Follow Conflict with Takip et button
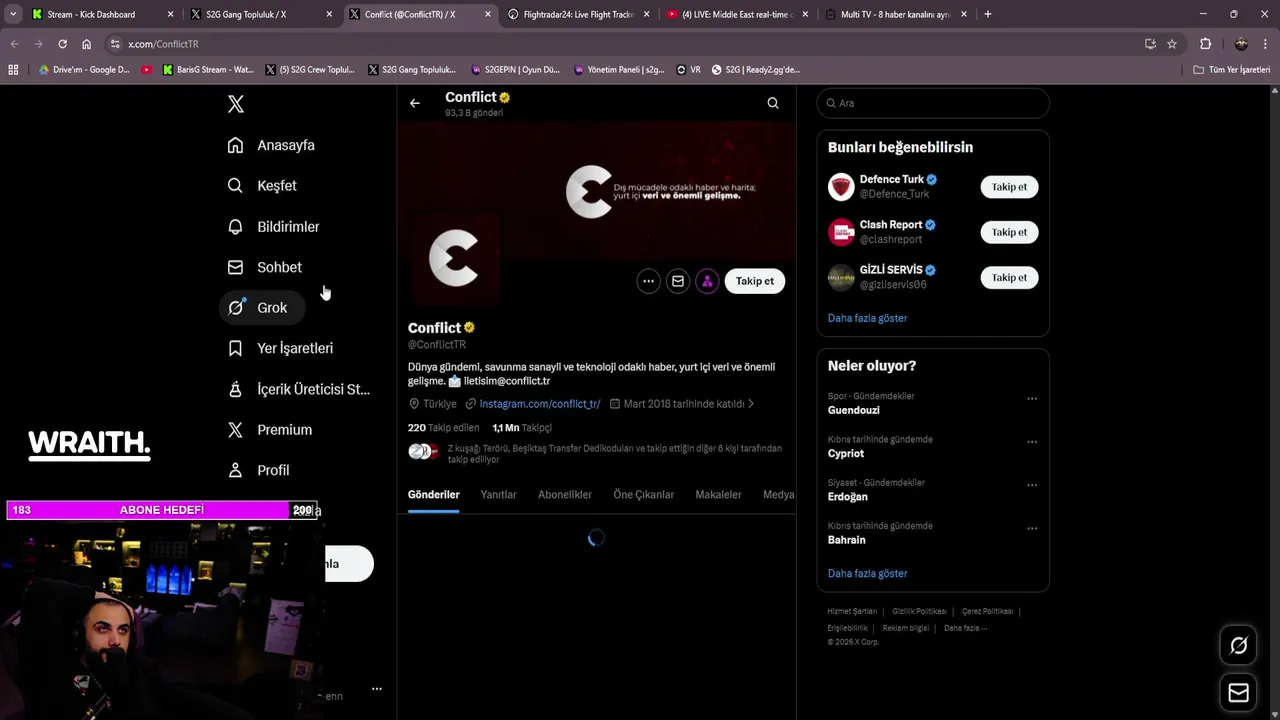Screen dimensions: 1280x720 pos(755,281)
